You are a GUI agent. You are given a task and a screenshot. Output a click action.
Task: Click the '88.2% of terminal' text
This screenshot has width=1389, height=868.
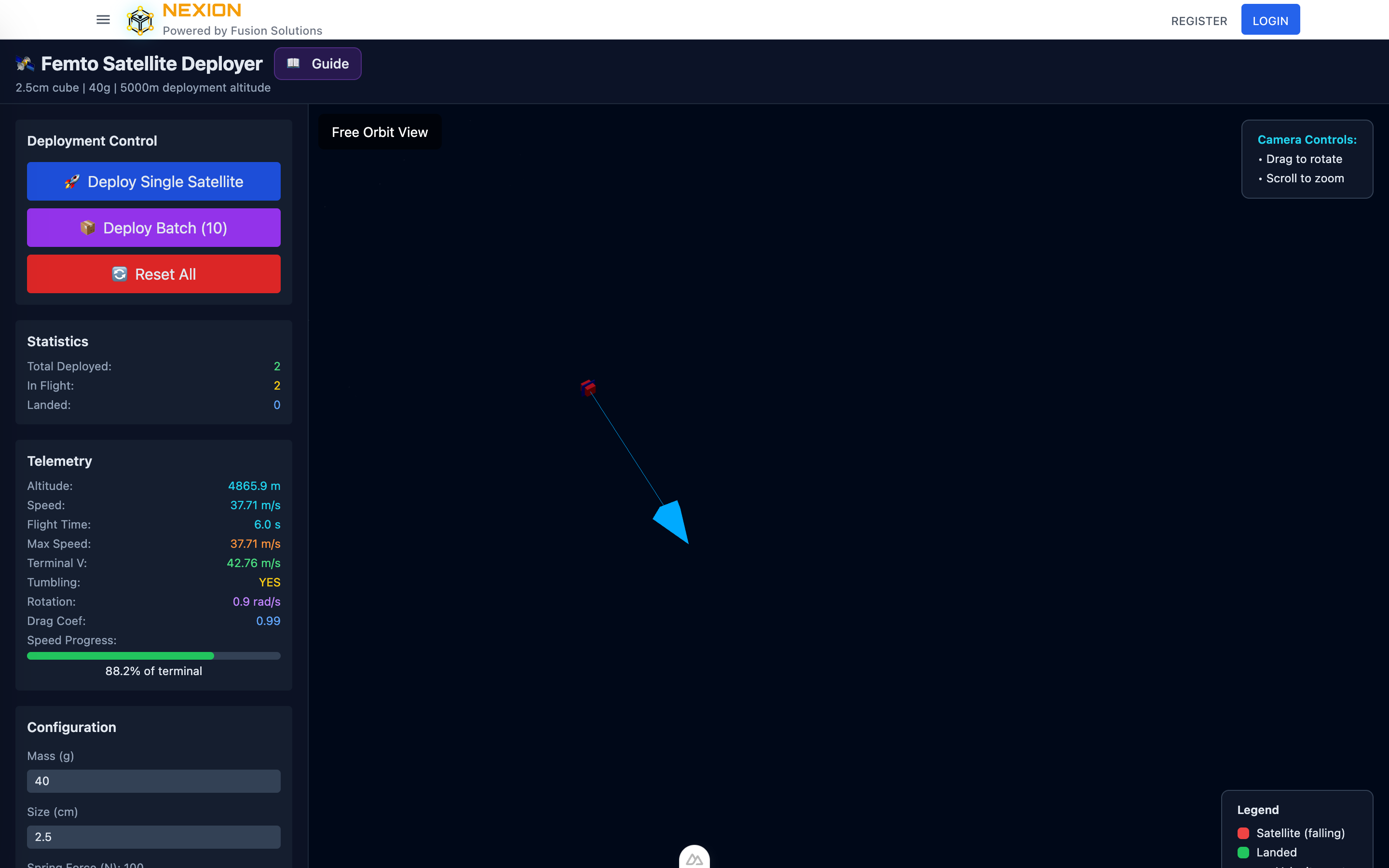[154, 671]
